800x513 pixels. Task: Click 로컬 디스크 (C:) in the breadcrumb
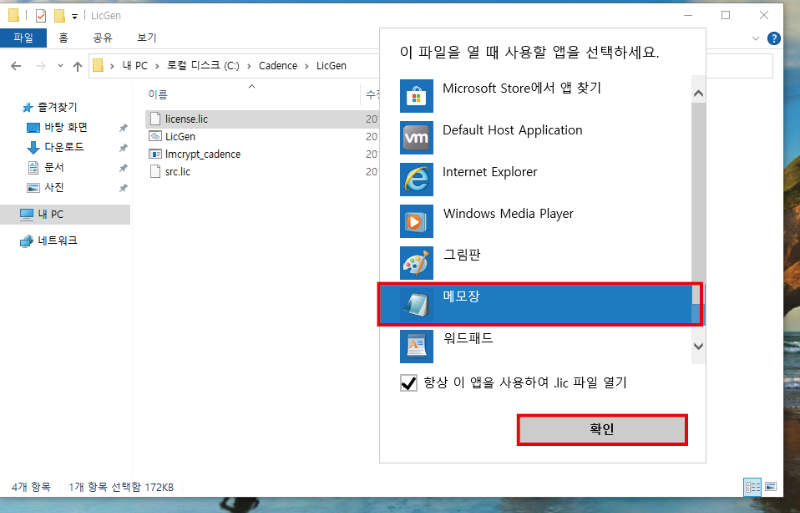tap(203, 66)
